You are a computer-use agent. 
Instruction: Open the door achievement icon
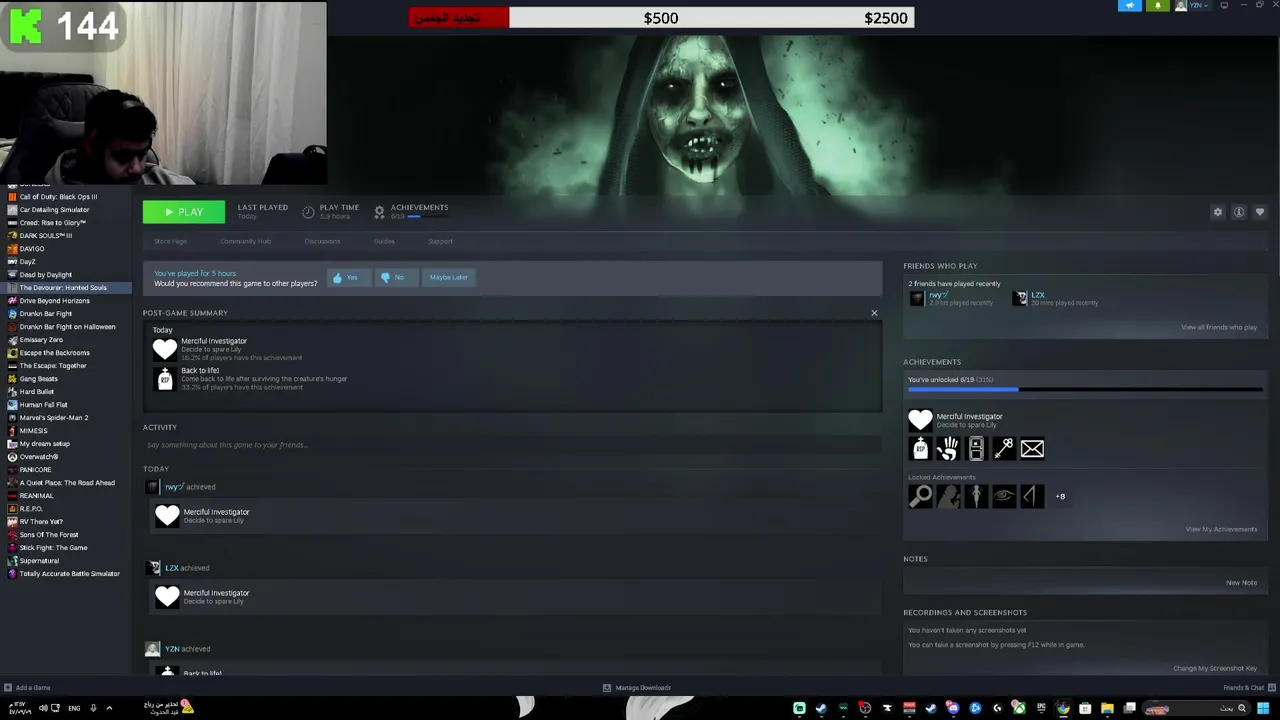[x=976, y=449]
